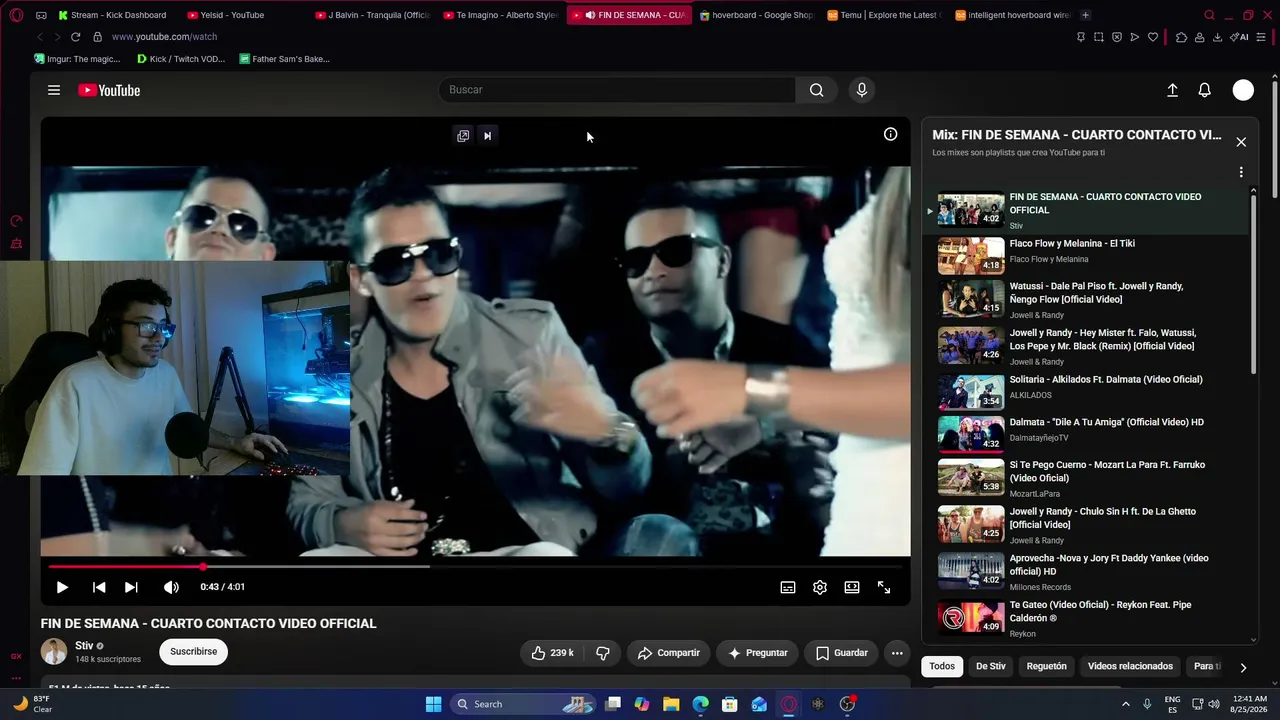Open File Explorer from taskbar

click(671, 704)
